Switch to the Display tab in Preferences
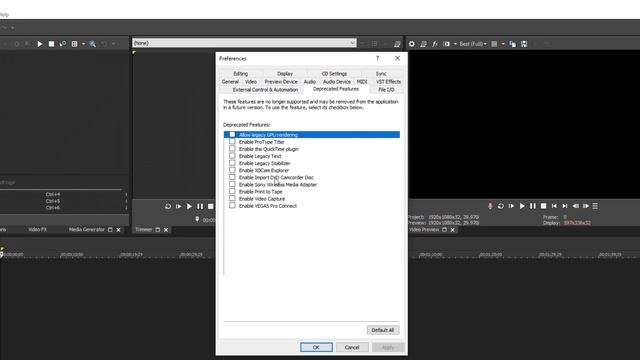The image size is (640, 360). [x=285, y=74]
